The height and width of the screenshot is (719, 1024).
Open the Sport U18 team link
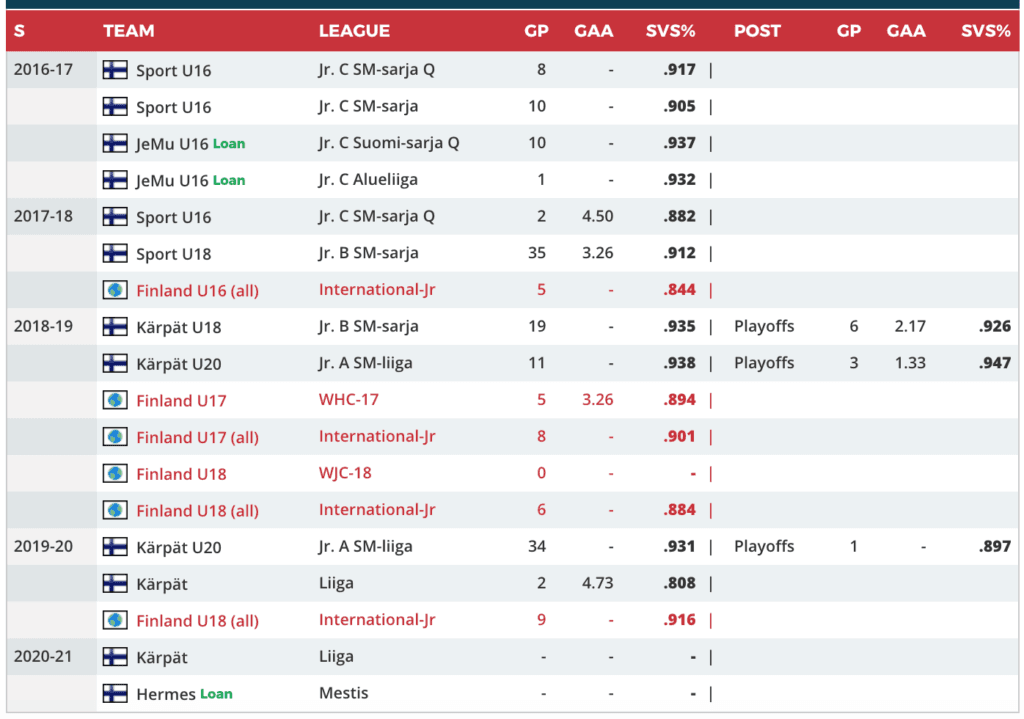[x=174, y=254]
